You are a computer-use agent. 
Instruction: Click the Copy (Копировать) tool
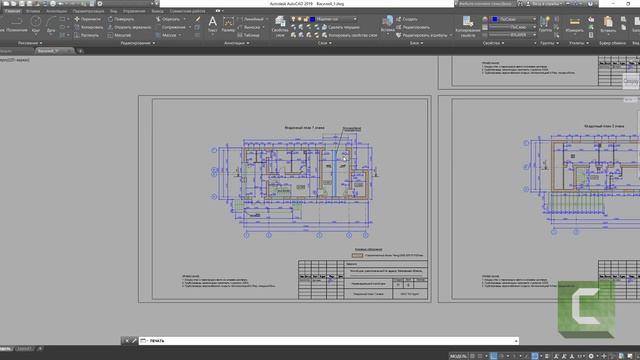pos(88,27)
